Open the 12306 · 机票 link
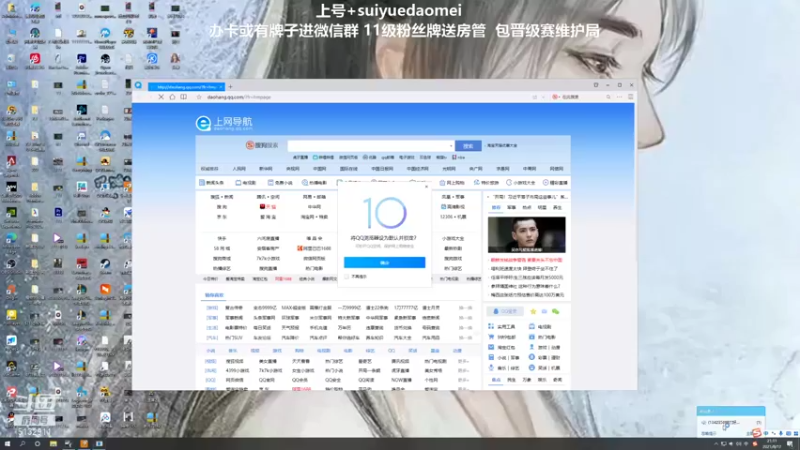800x450 pixels. pos(453,217)
